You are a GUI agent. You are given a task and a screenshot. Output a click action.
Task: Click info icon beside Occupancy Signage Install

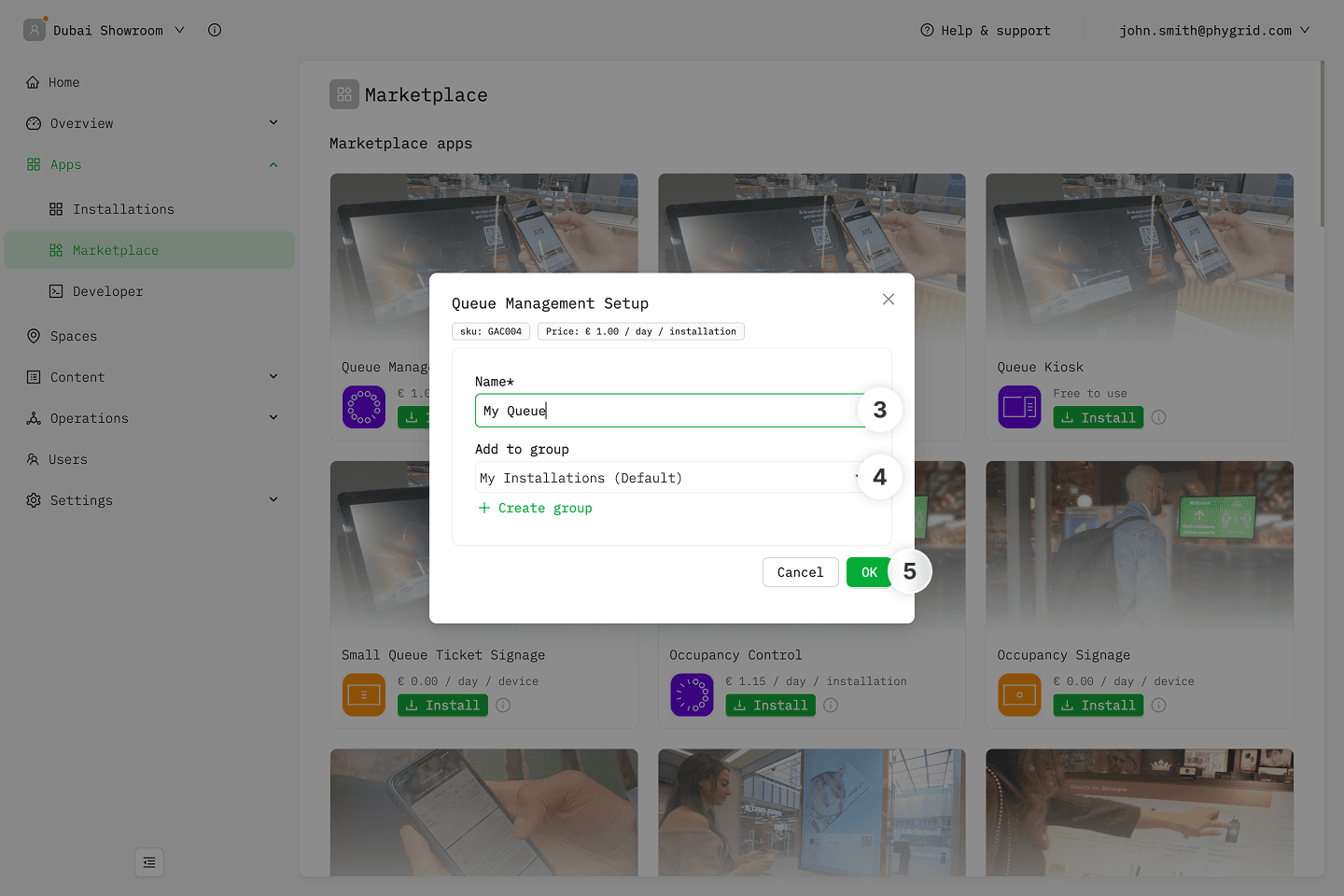pos(1158,706)
